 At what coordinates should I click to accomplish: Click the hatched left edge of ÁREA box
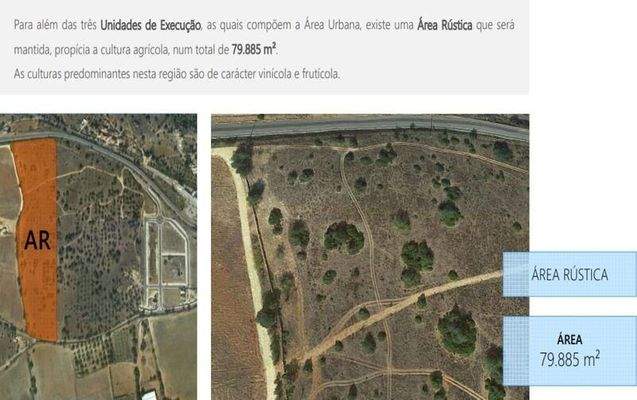[x=516, y=351]
